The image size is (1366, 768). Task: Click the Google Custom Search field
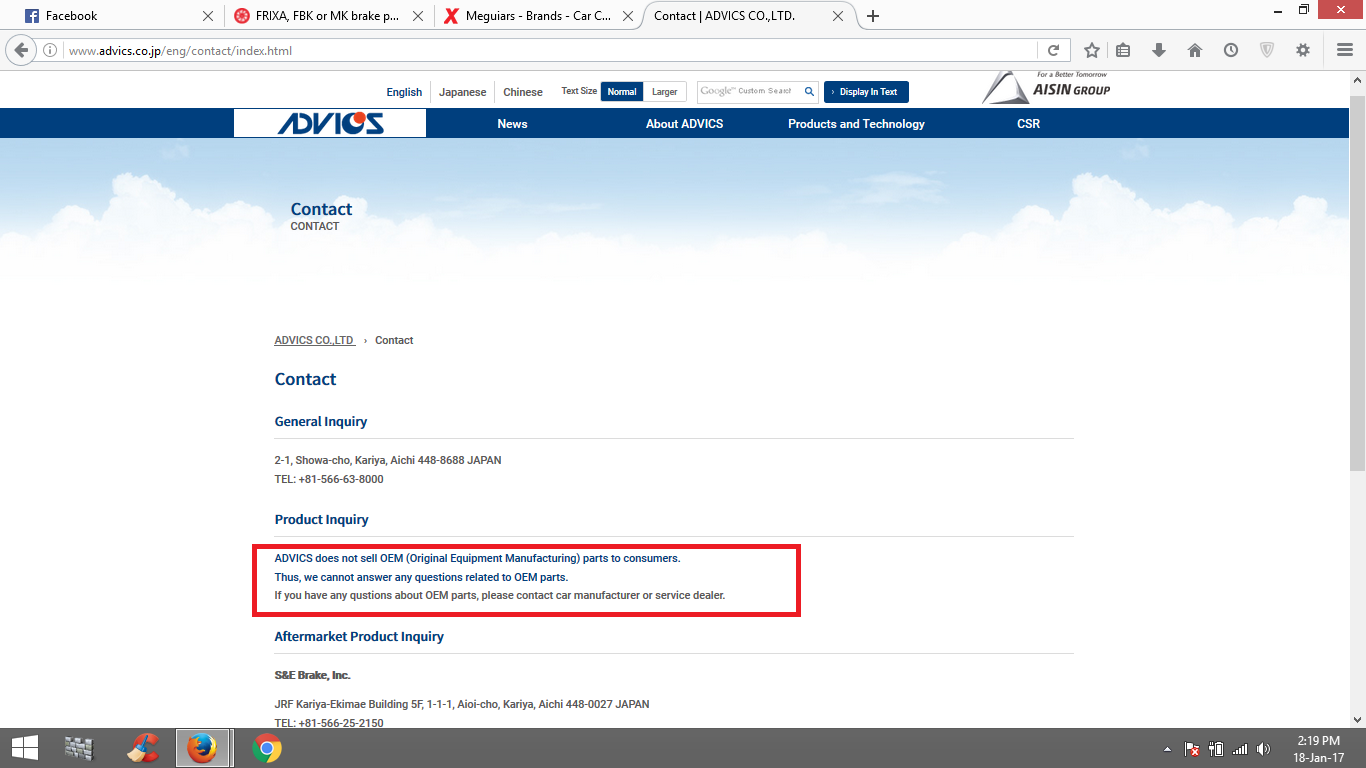click(x=748, y=91)
